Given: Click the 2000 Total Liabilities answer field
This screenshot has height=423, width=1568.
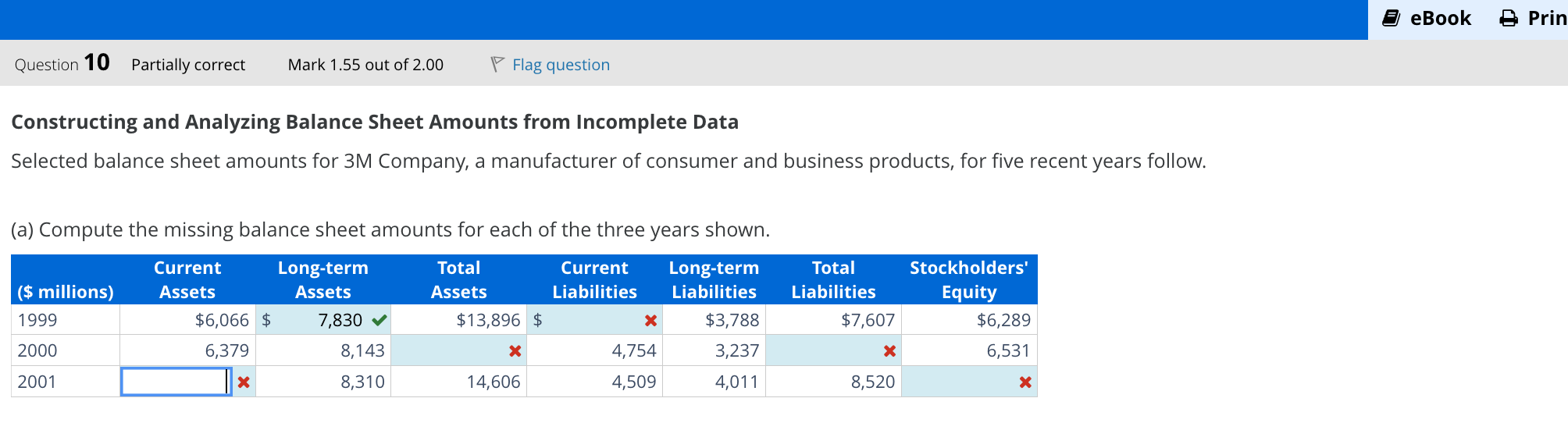Looking at the screenshot, I should pyautogui.click(x=824, y=351).
